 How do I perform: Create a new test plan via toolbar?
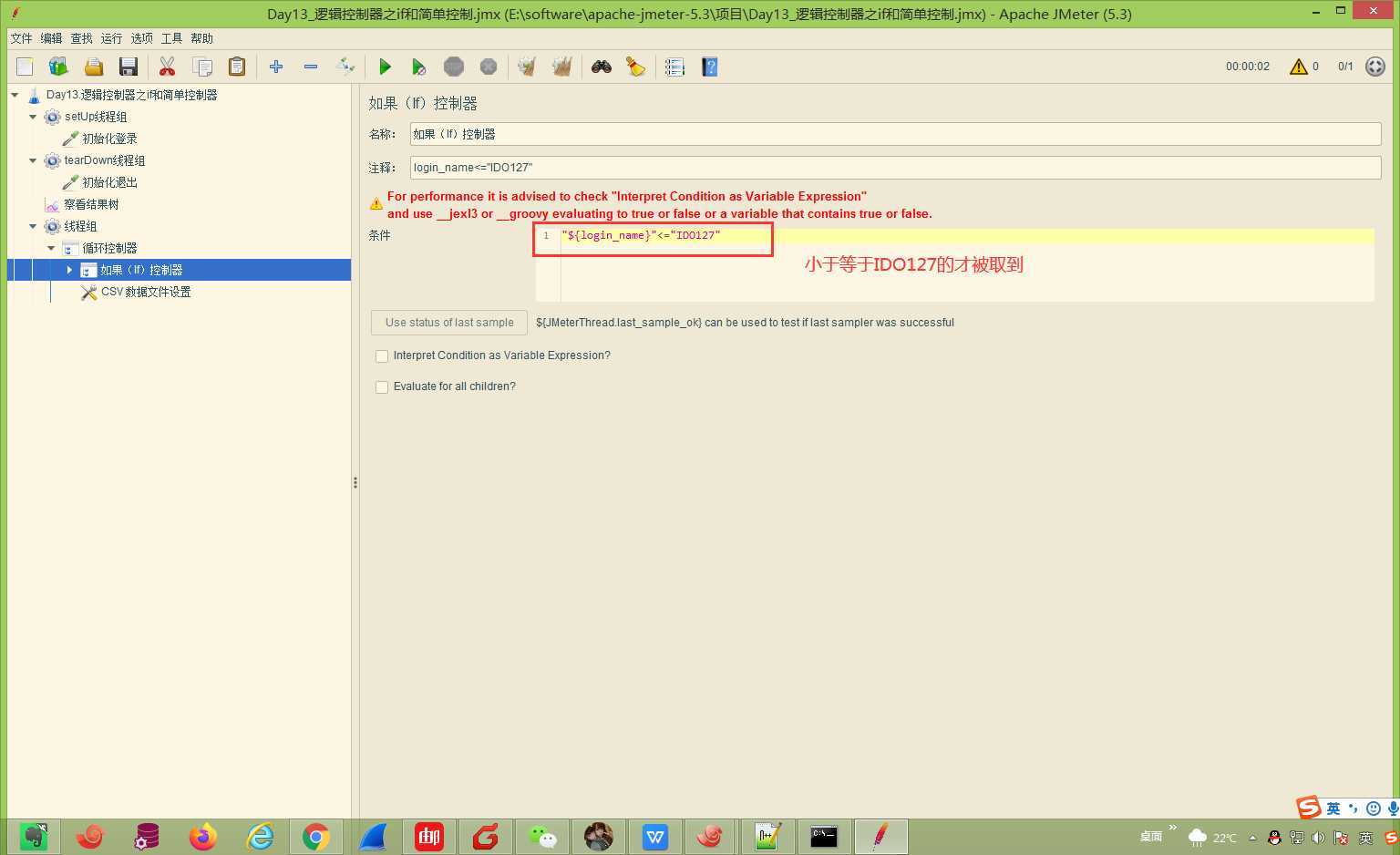coord(25,67)
